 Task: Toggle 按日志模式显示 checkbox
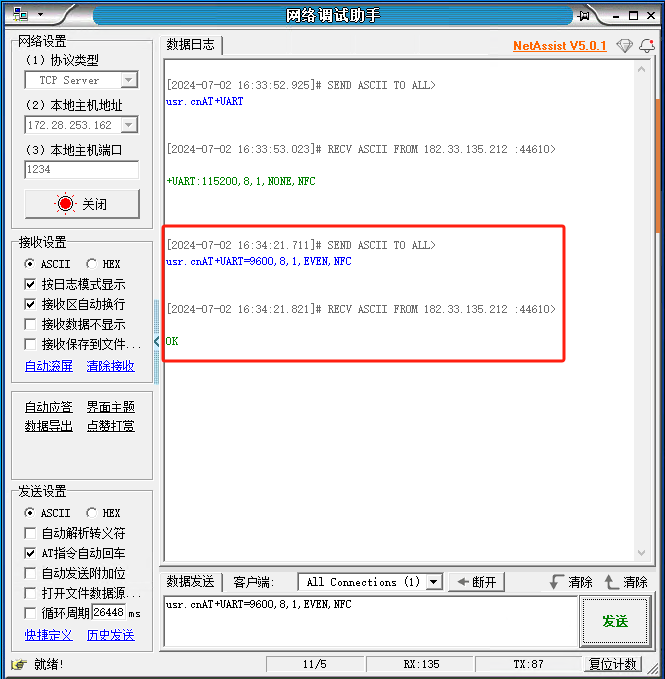(x=30, y=285)
